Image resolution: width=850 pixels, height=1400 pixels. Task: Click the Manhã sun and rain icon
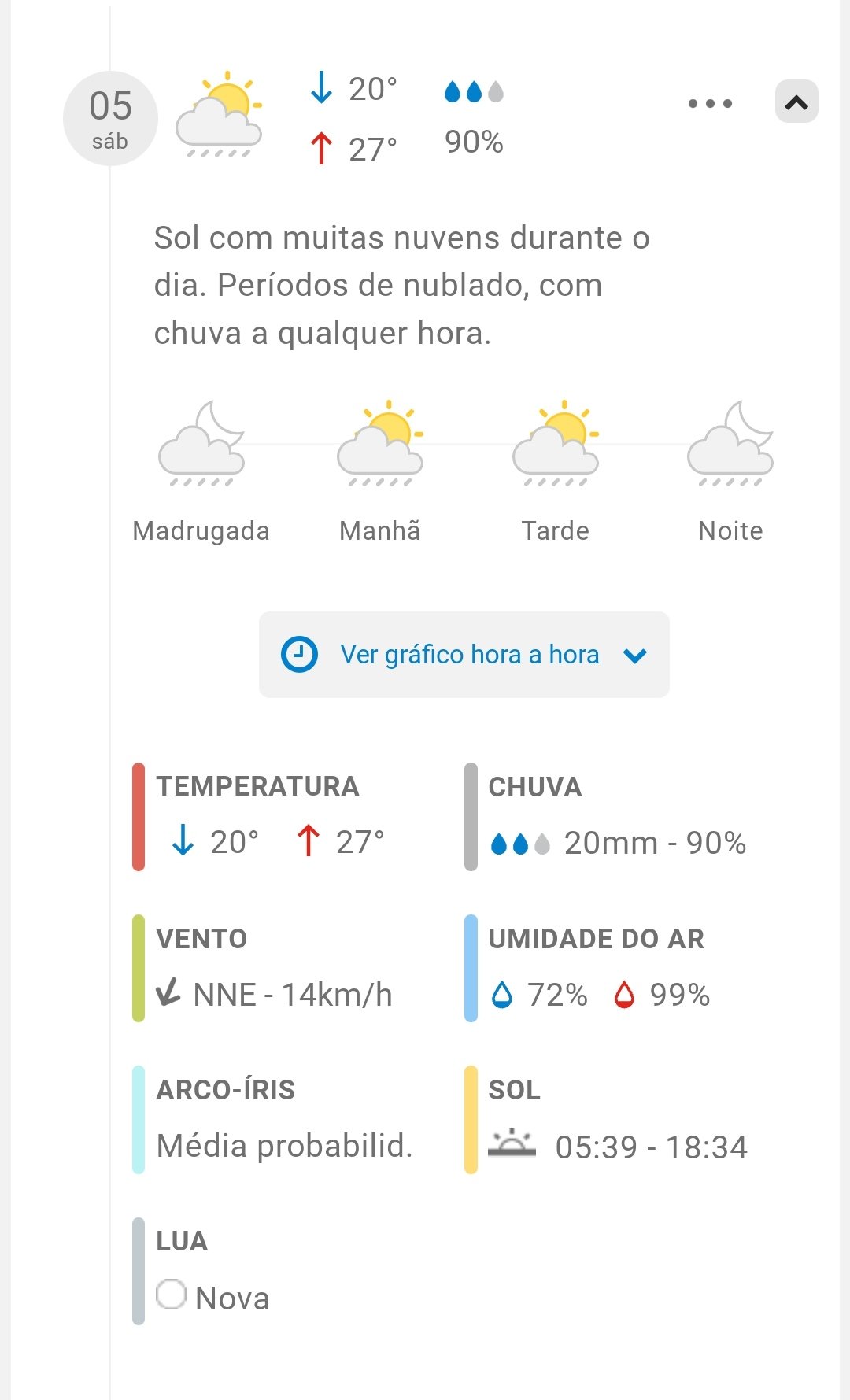pos(380,445)
